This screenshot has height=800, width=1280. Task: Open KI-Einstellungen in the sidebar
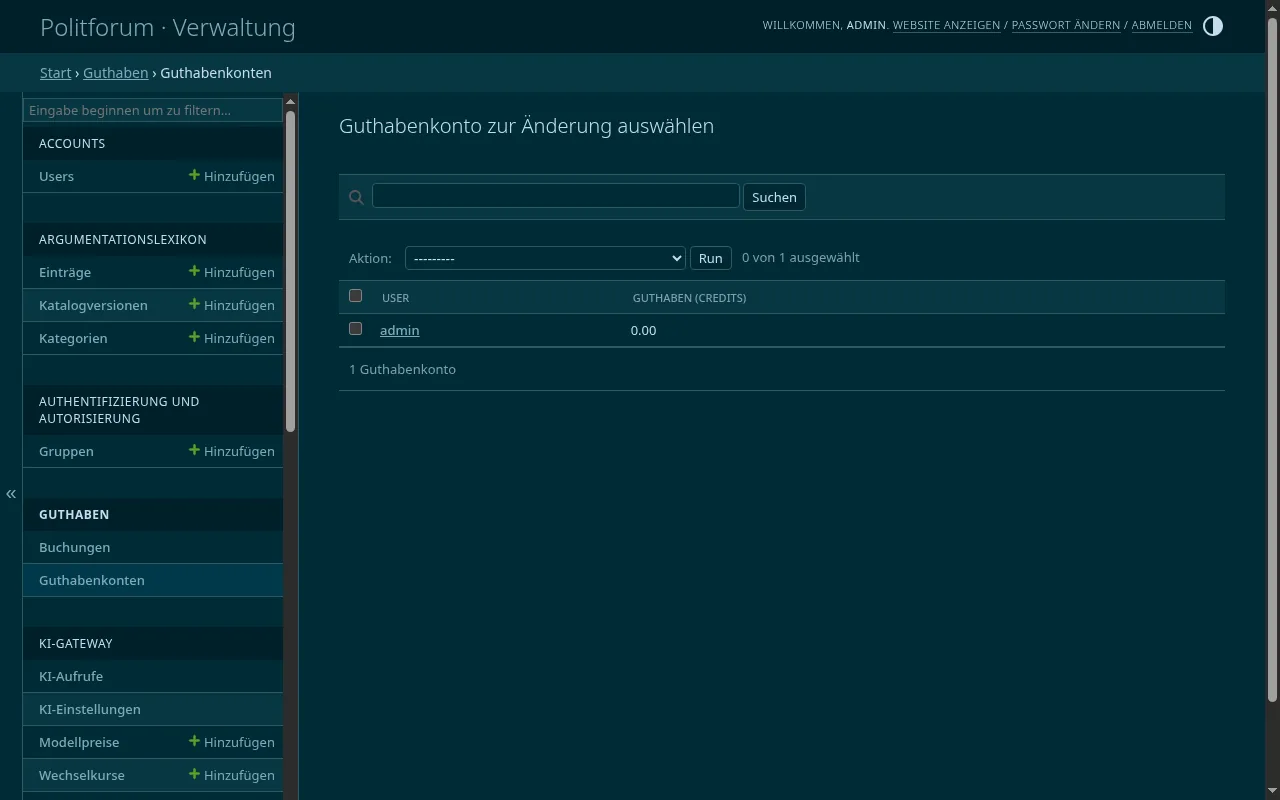90,709
